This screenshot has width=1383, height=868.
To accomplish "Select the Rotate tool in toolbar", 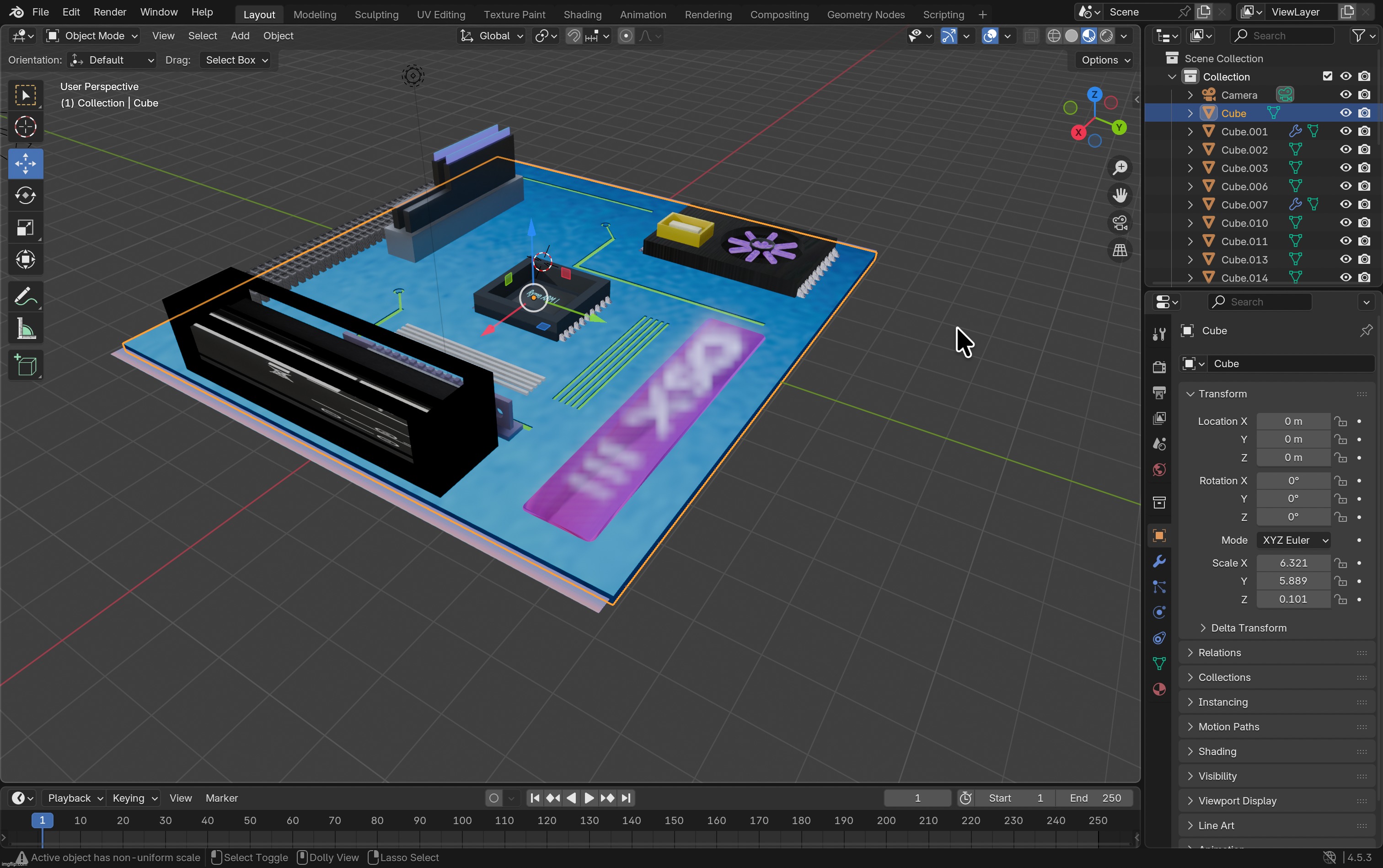I will coord(25,196).
